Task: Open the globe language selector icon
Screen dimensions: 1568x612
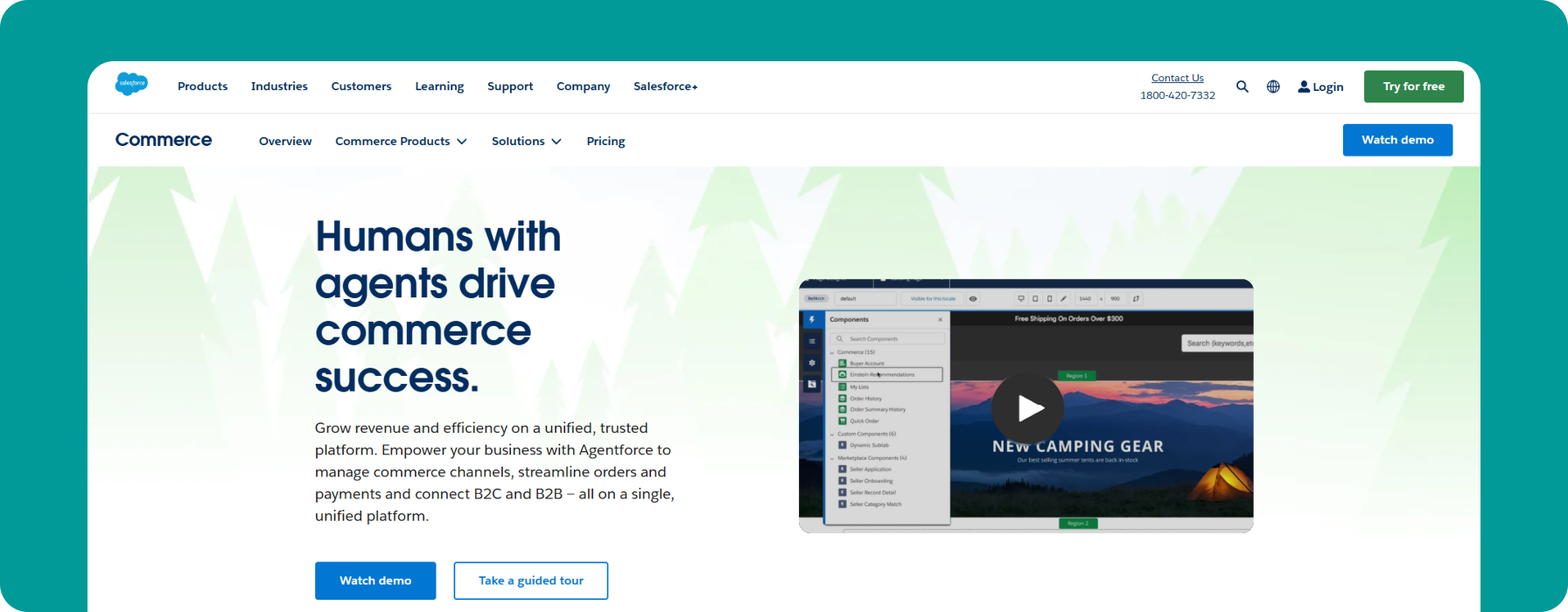Action: click(x=1273, y=87)
